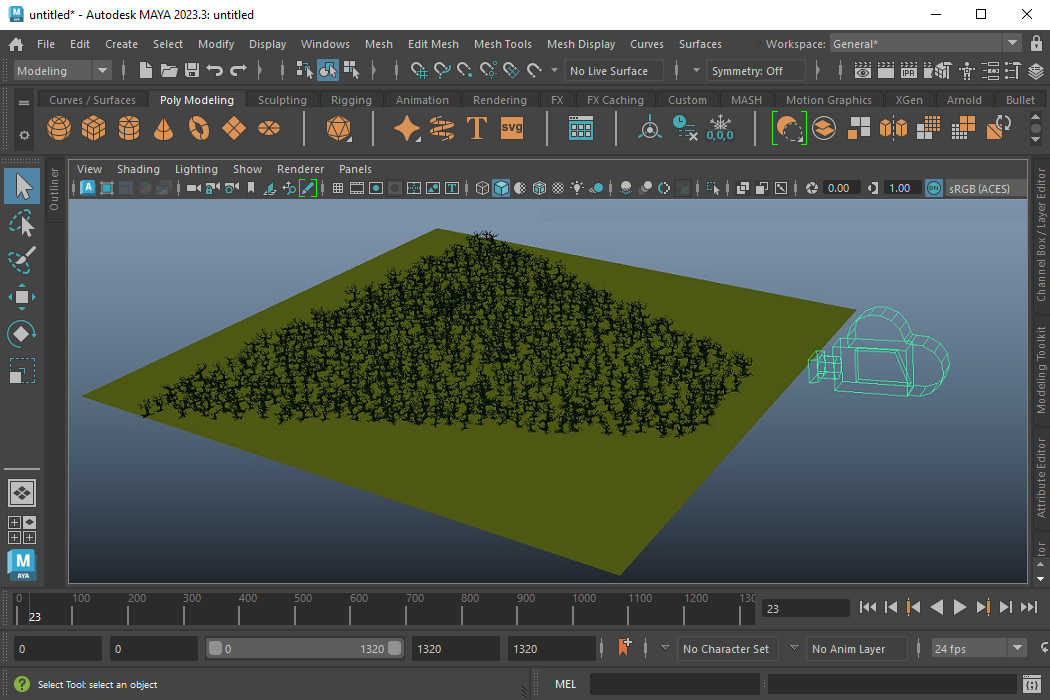1050x700 pixels.
Task: Select the Rotate tool in the toolbox
Action: tap(22, 334)
